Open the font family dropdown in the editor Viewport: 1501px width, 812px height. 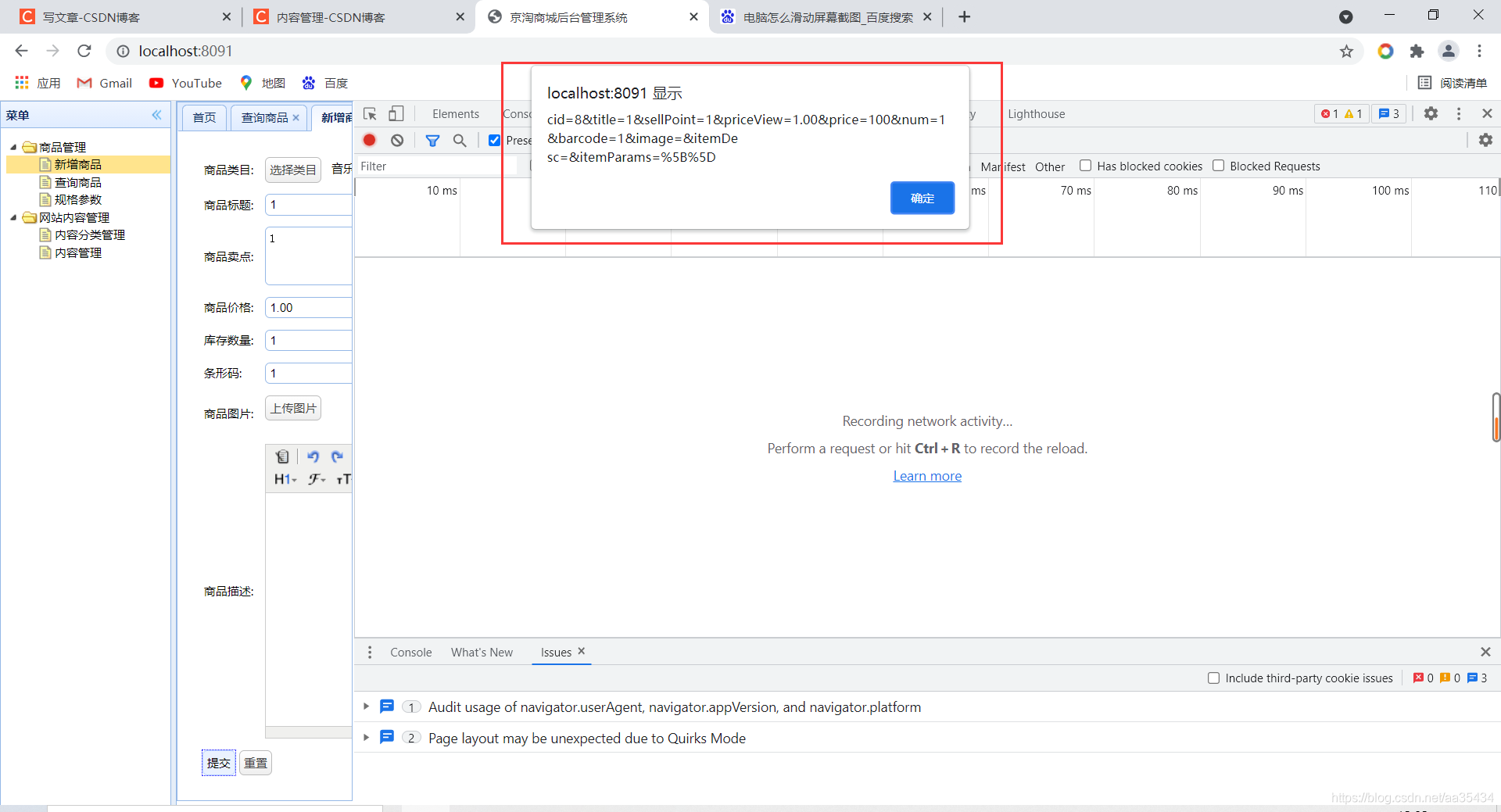(x=317, y=479)
